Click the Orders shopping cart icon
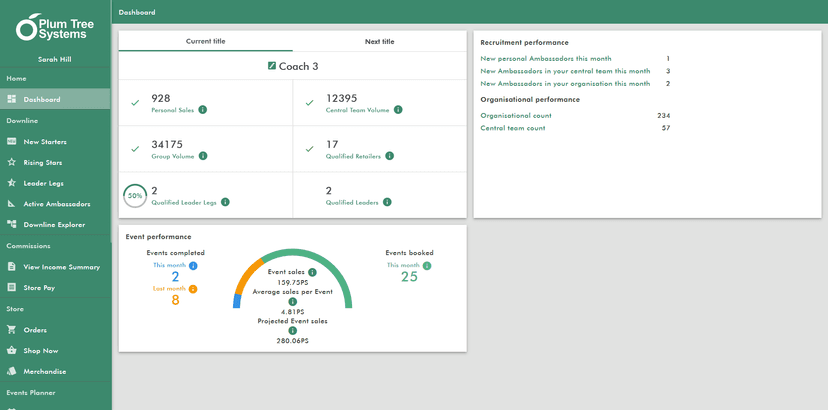The width and height of the screenshot is (828, 410). click(12, 330)
